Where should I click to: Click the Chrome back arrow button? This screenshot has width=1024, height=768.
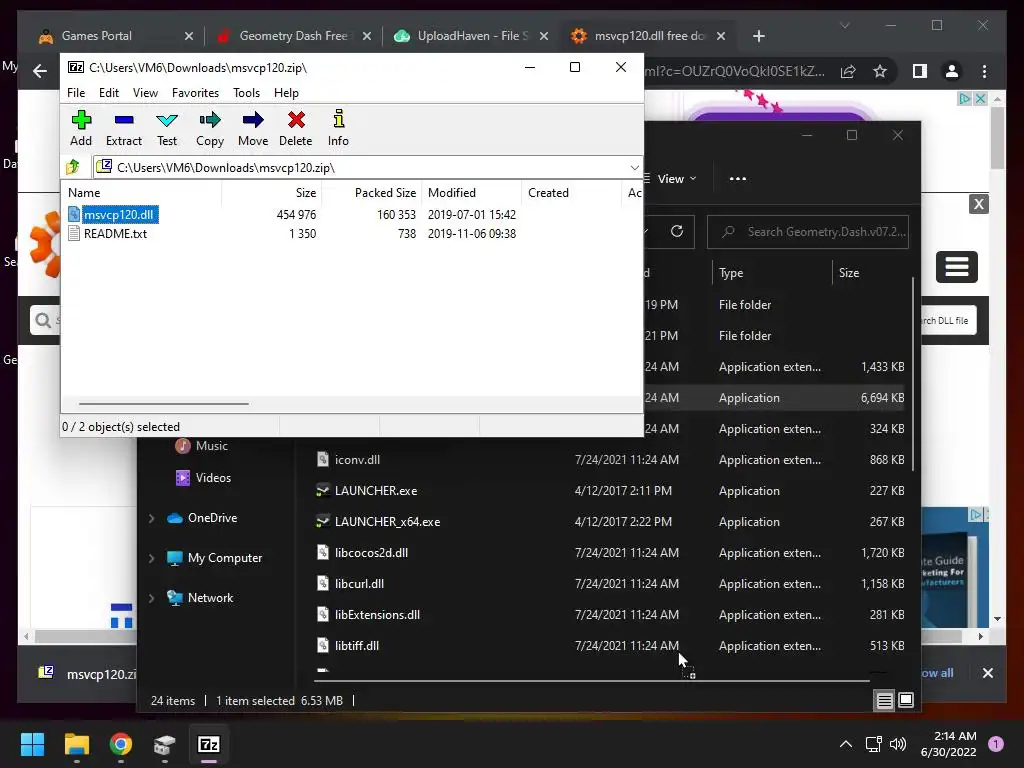[x=40, y=71]
